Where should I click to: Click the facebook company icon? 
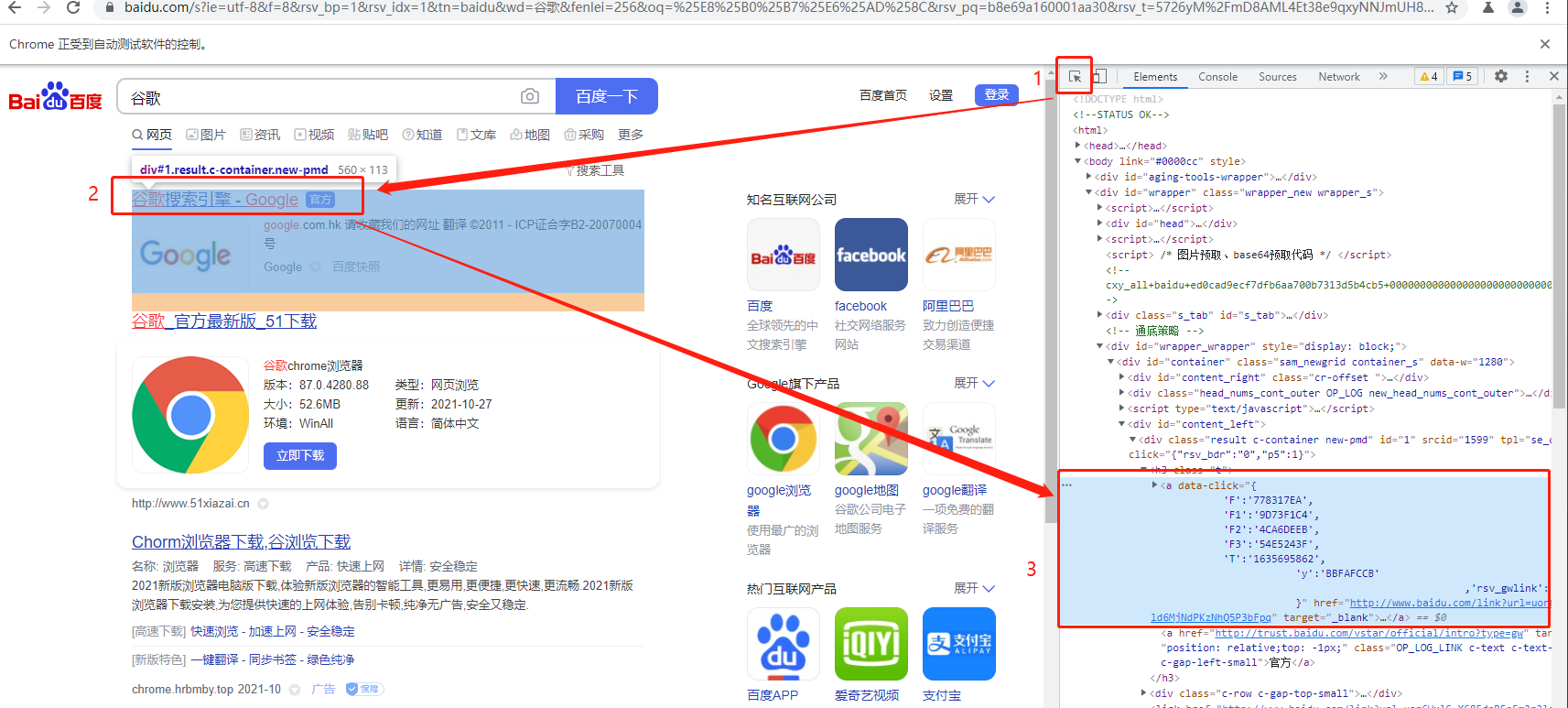point(871,255)
